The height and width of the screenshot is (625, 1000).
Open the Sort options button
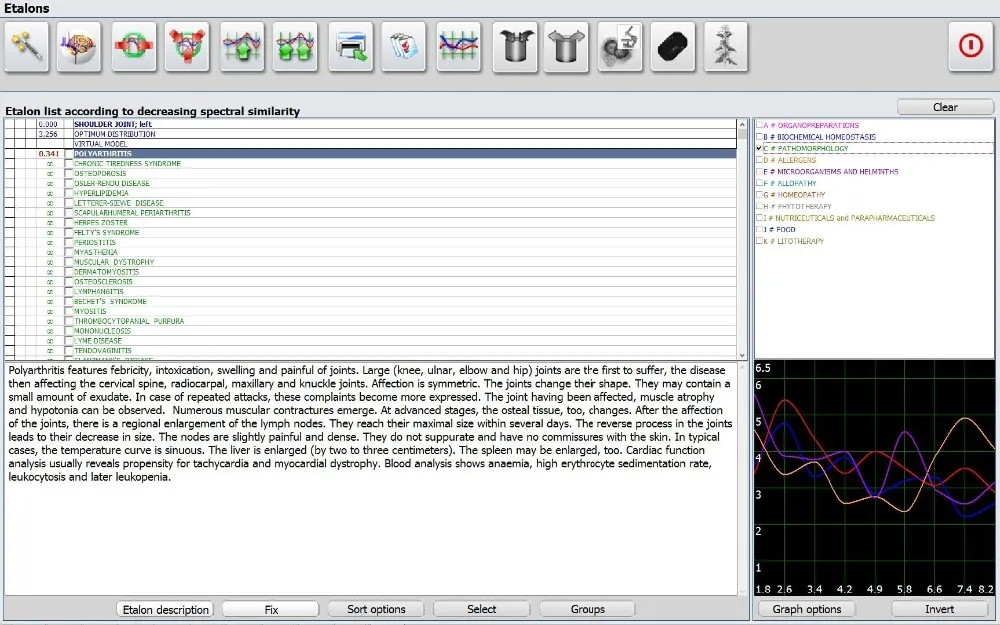tap(376, 609)
